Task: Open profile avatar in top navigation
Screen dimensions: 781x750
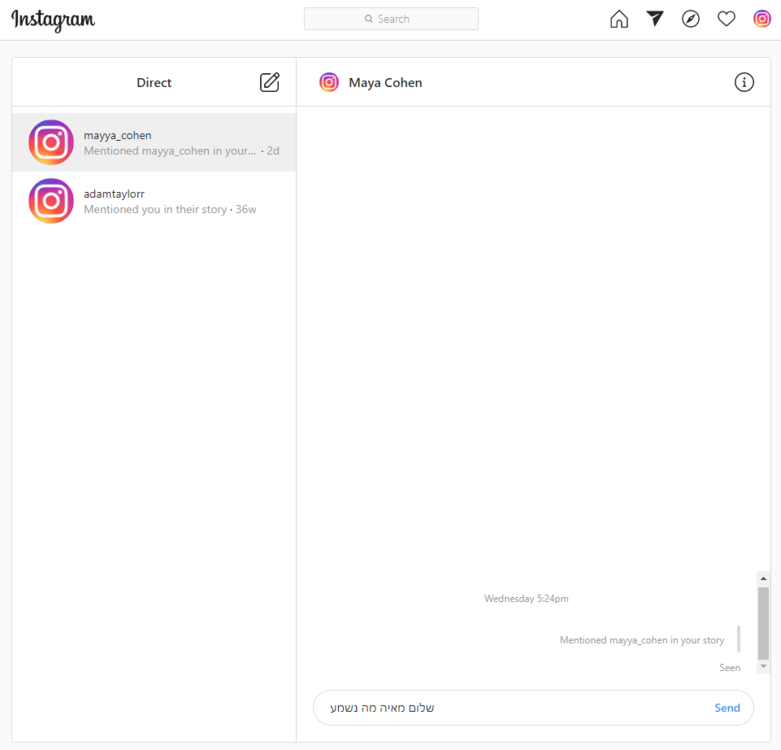Action: point(762,19)
